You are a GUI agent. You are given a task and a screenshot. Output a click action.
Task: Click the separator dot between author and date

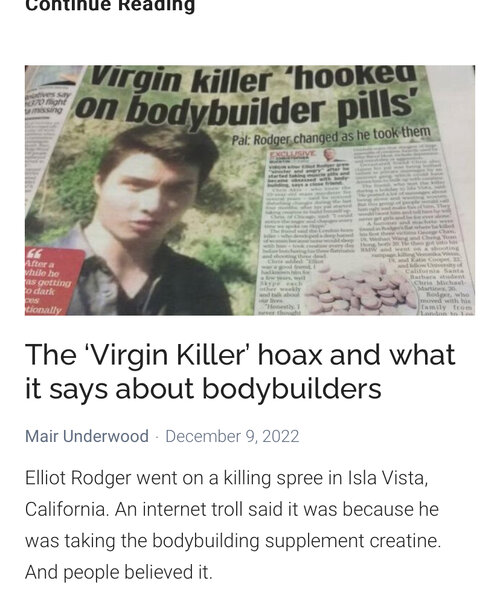pos(157,437)
